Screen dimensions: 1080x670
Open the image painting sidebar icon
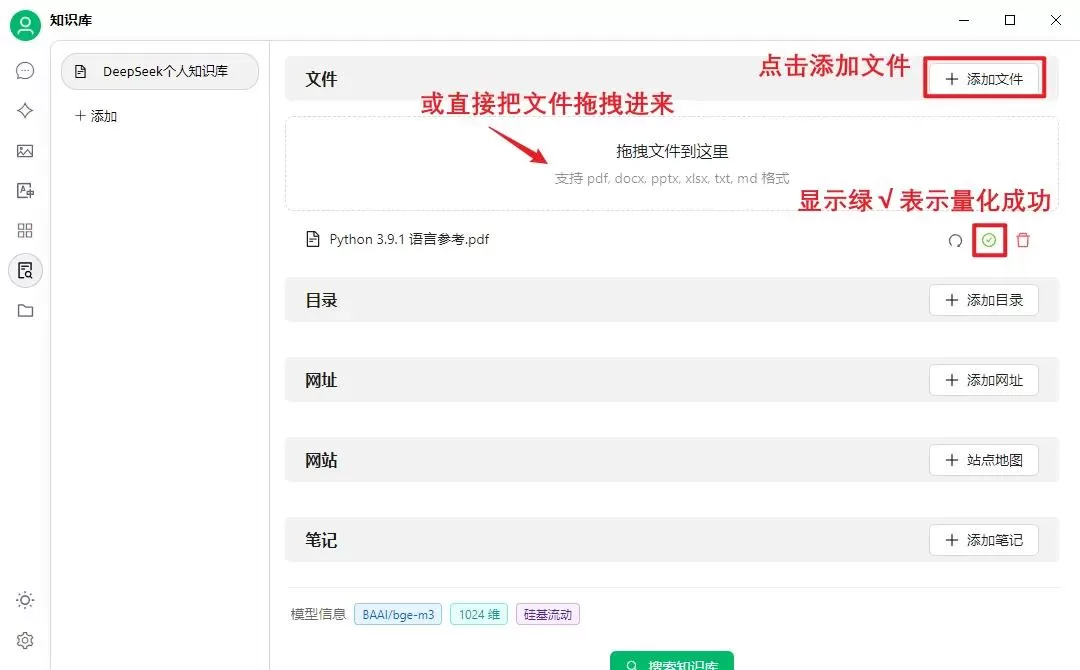[x=25, y=151]
